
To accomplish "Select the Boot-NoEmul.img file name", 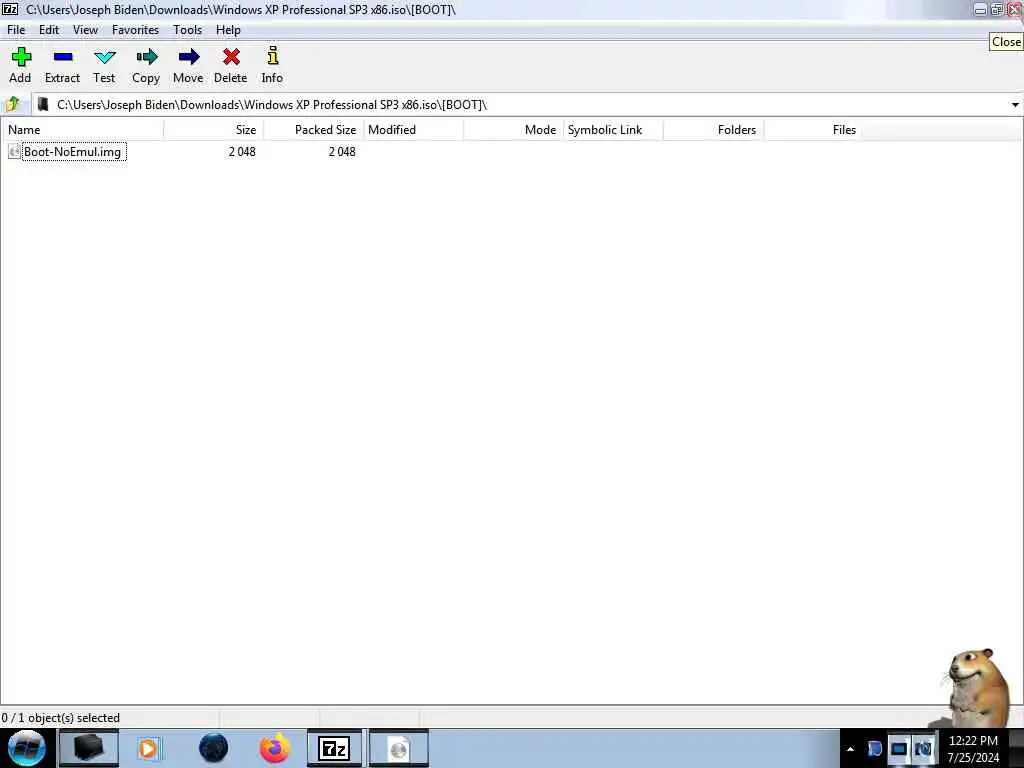I will [72, 152].
